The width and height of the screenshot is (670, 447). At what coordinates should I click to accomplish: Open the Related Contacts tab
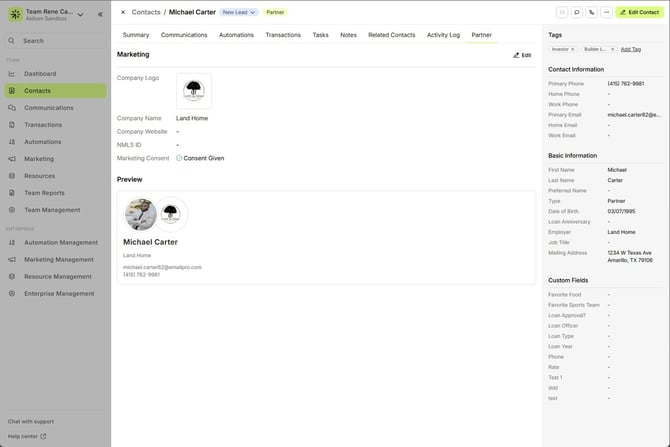pyautogui.click(x=391, y=35)
